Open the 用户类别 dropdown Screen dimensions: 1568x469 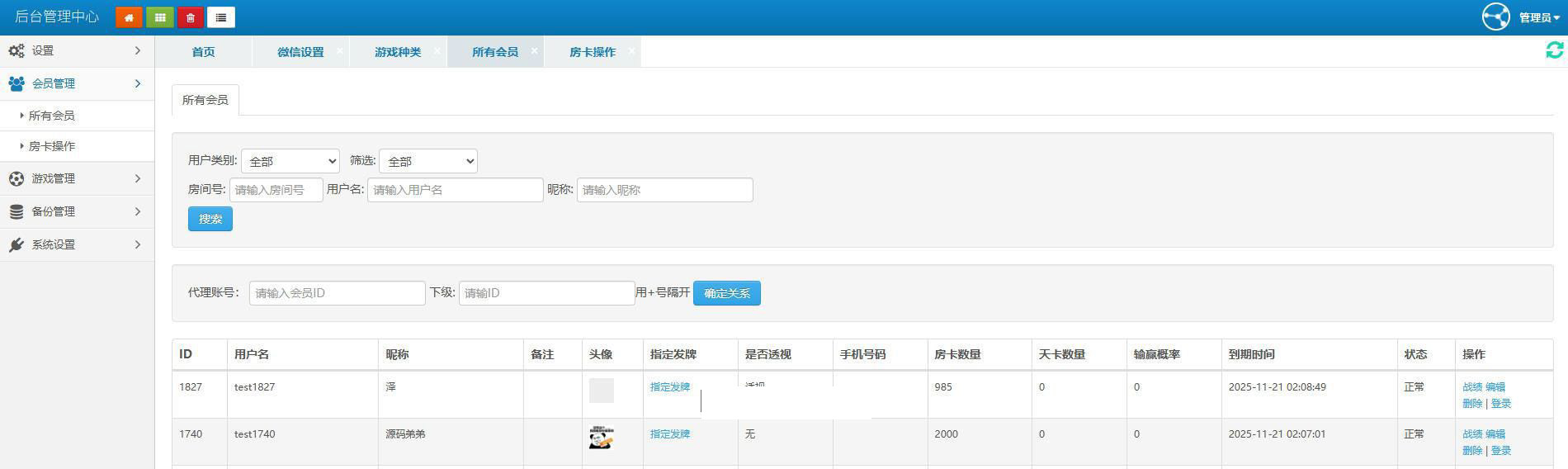[290, 161]
